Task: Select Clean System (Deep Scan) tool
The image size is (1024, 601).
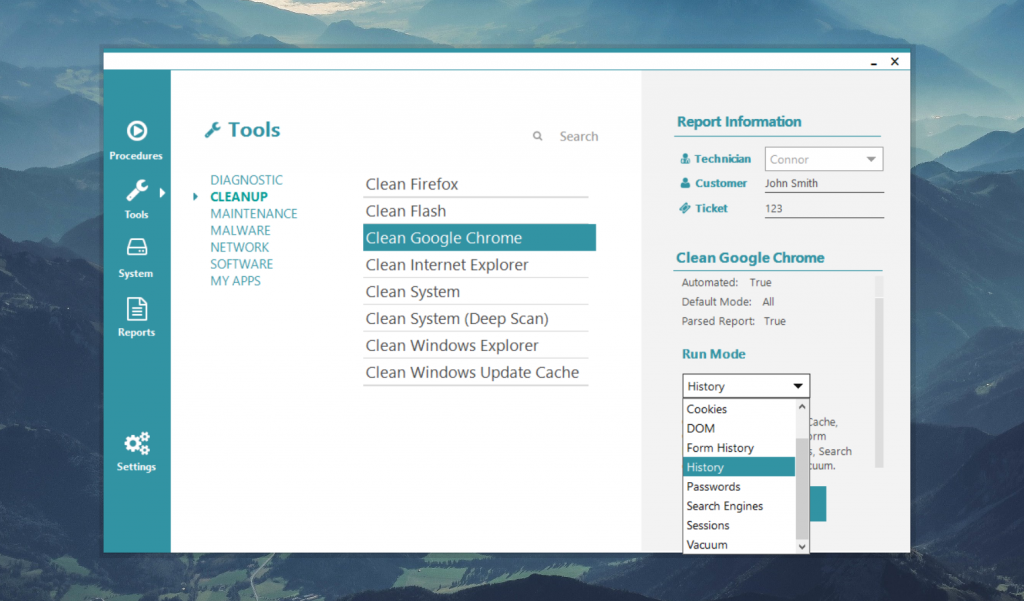Action: (475, 318)
